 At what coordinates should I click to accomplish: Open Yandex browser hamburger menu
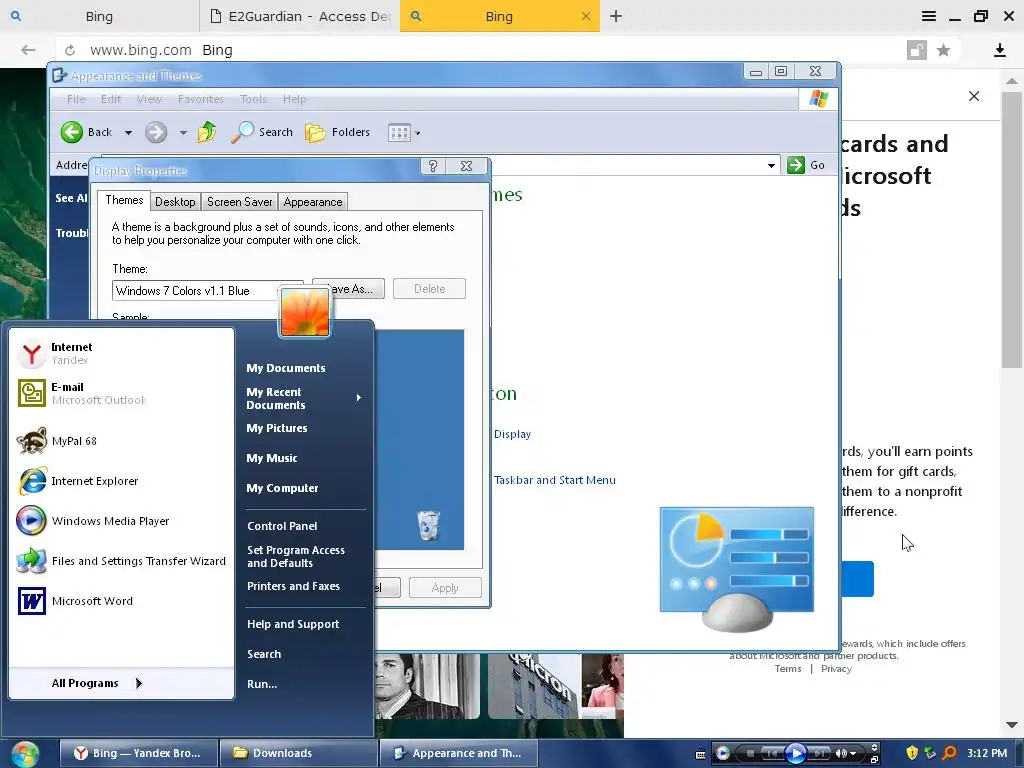[x=929, y=16]
